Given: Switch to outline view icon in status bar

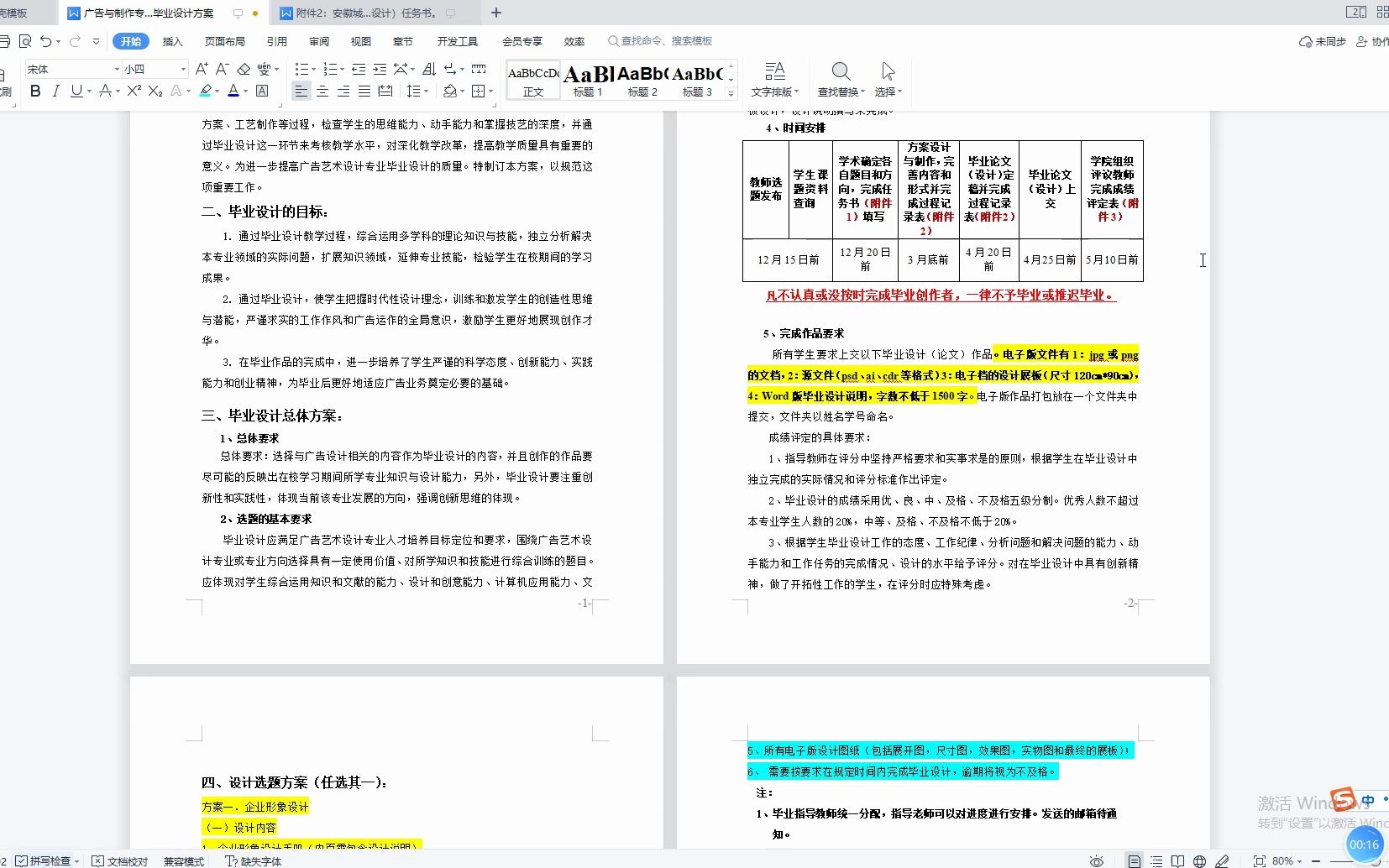Looking at the screenshot, I should pyautogui.click(x=1156, y=860).
